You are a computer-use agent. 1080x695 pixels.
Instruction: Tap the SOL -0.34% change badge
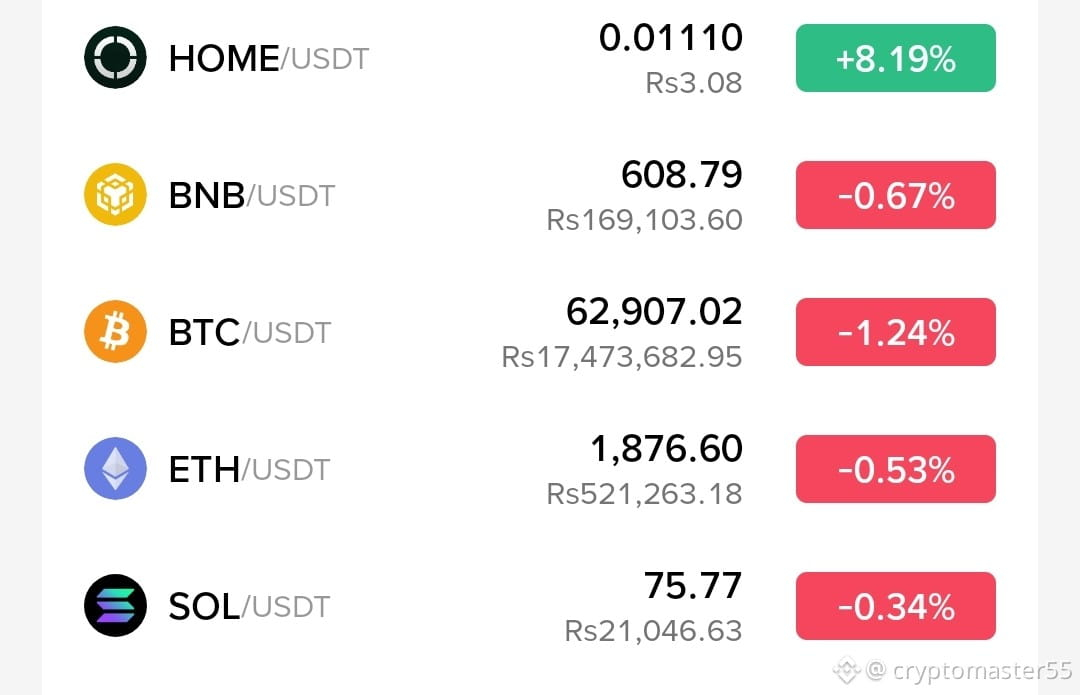(895, 606)
